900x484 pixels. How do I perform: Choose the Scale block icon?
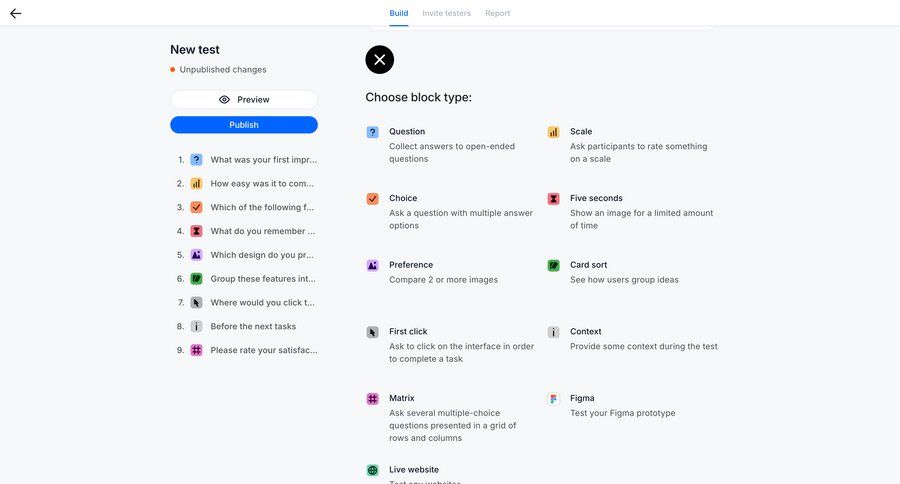coord(553,132)
